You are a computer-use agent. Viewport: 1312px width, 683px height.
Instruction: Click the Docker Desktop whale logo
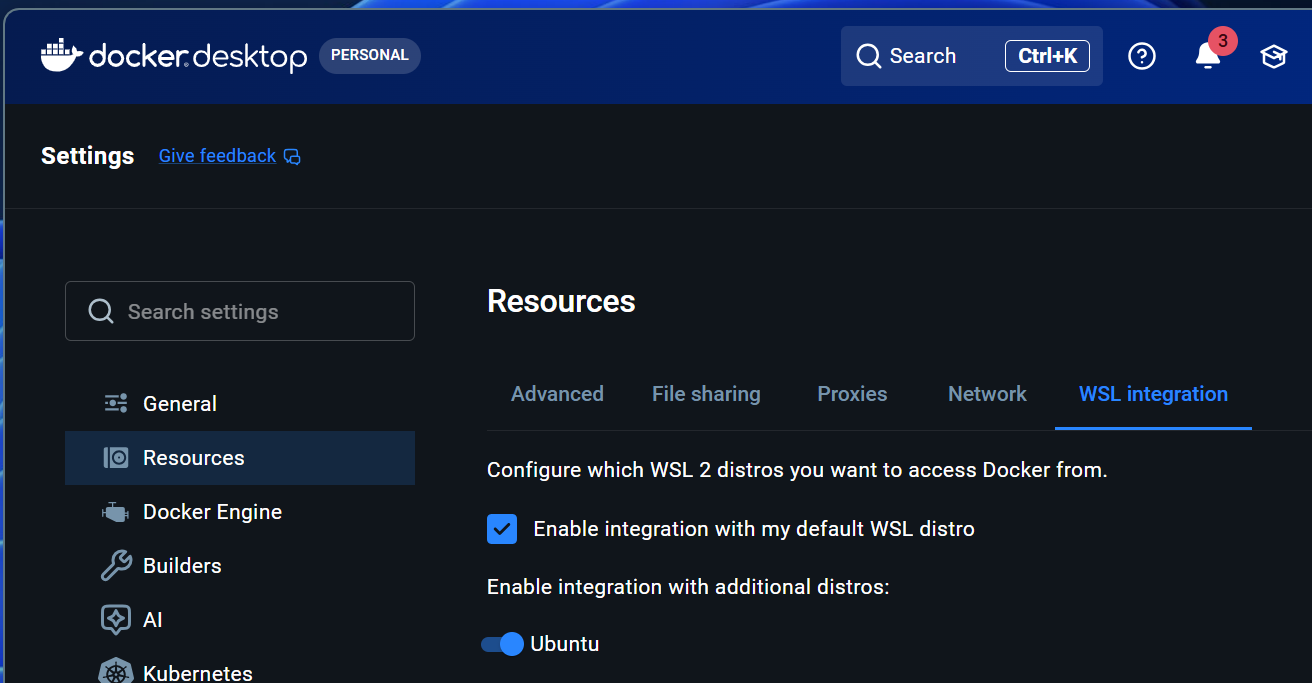pos(62,55)
